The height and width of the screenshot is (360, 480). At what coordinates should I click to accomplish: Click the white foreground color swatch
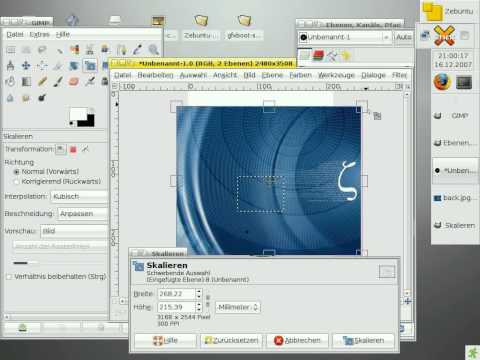coord(78,114)
